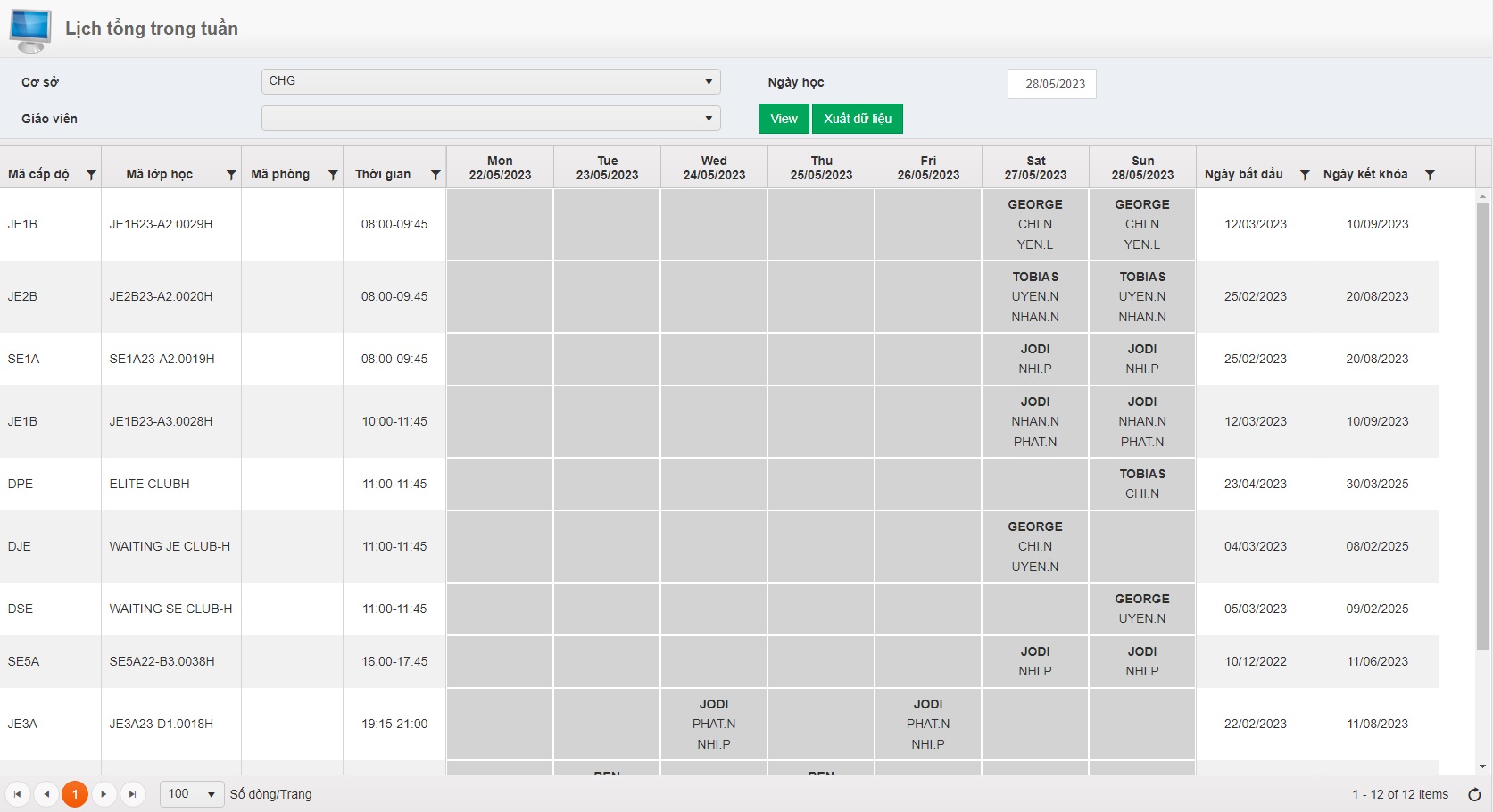Screen dimensions: 1493x812
Task: Click GEORGE UYEN.N Sunday cell for WAITING SE
Action: [x=1142, y=609]
